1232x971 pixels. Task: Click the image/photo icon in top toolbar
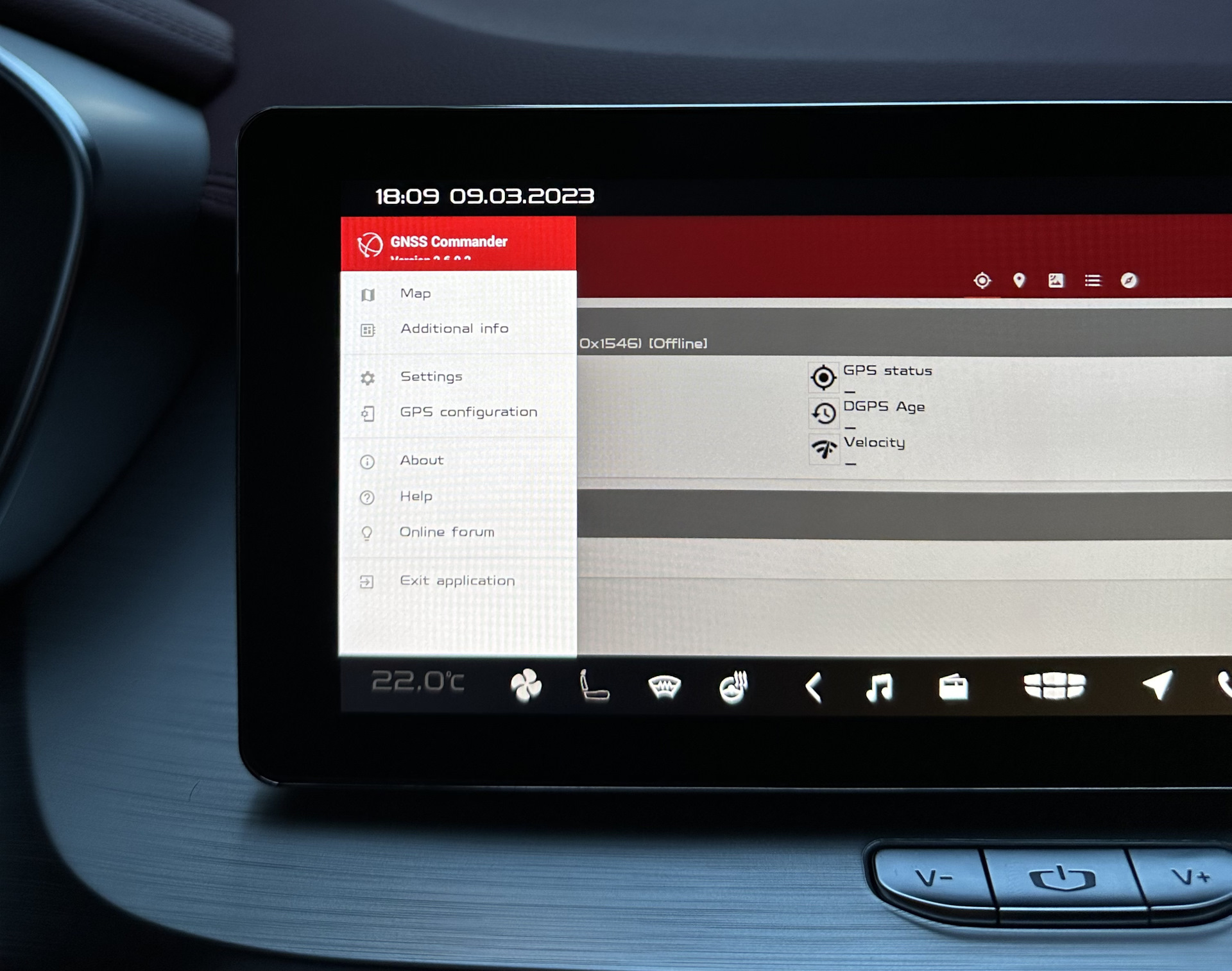click(x=1055, y=281)
